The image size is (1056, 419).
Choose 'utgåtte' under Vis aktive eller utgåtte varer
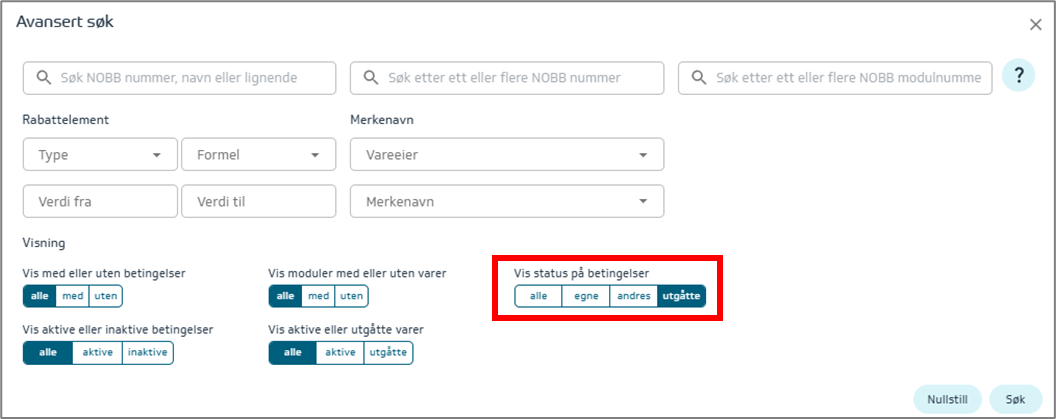388,353
